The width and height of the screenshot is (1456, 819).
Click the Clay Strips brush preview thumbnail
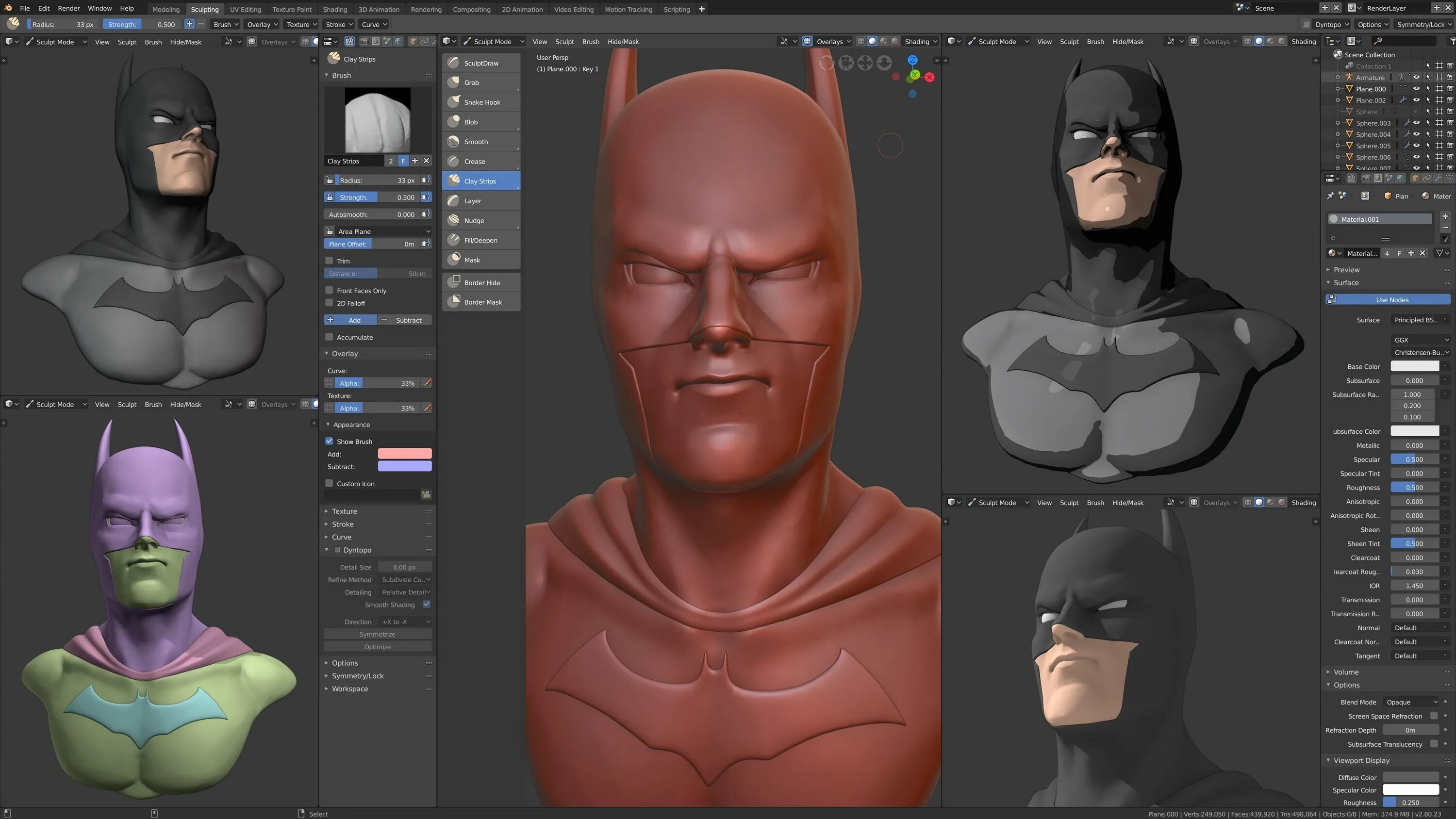pyautogui.click(x=377, y=119)
